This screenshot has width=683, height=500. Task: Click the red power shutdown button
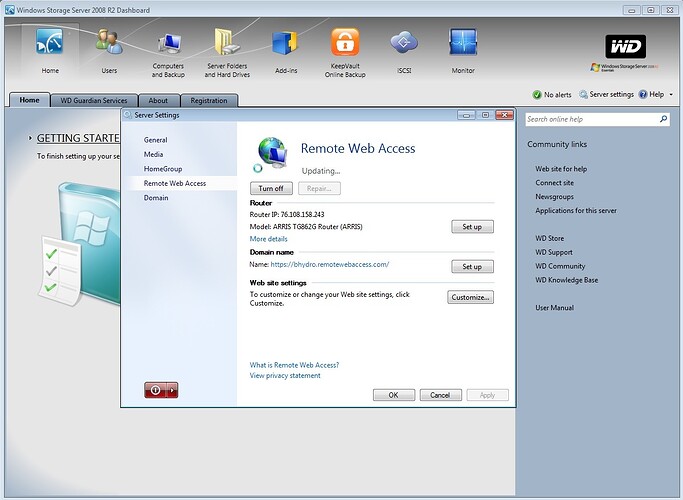coord(156,390)
